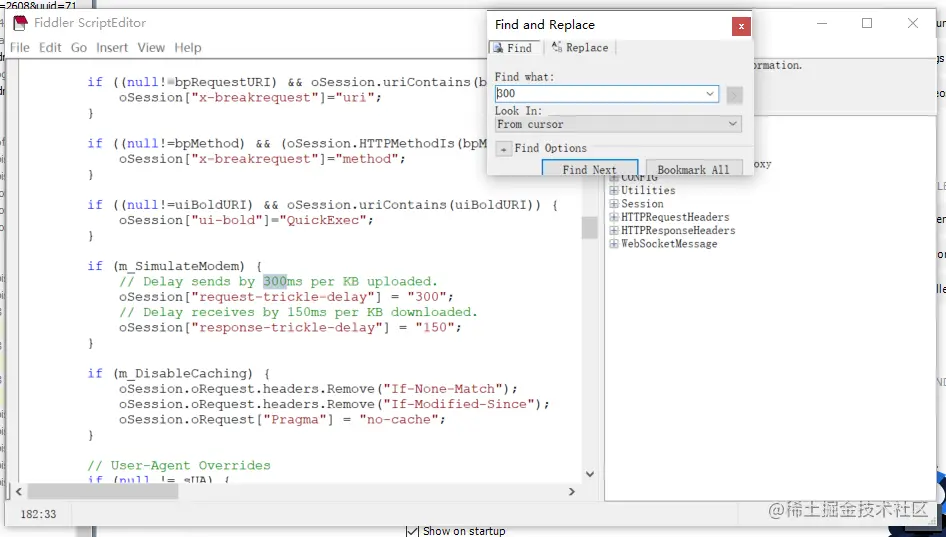The width and height of the screenshot is (946, 537).
Task: Select HTTPRequestHeaders in class tree
Action: click(x=675, y=217)
